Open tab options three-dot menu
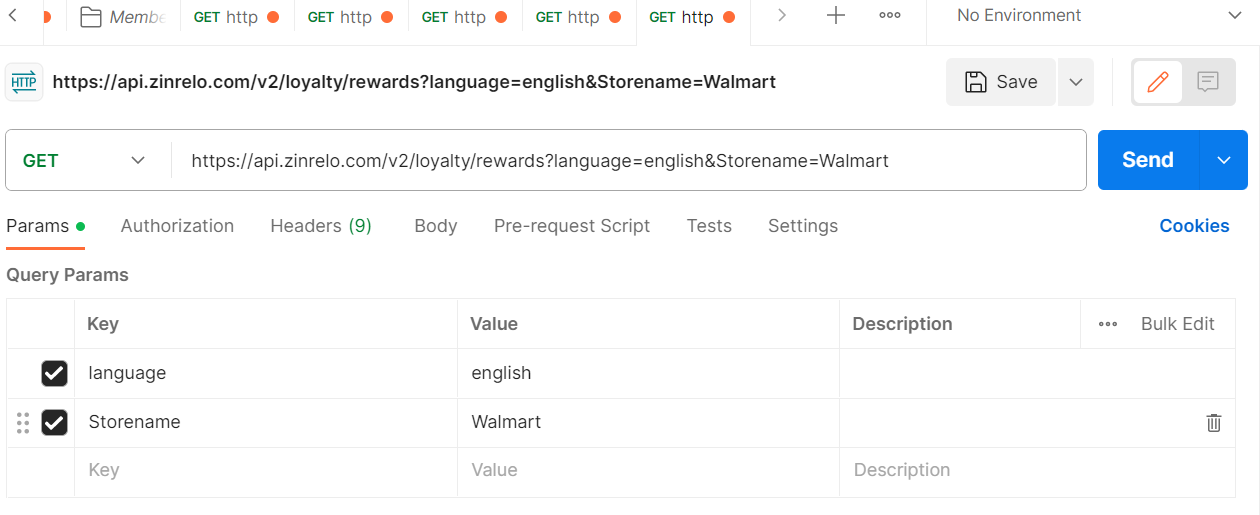The width and height of the screenshot is (1260, 515). (x=889, y=16)
